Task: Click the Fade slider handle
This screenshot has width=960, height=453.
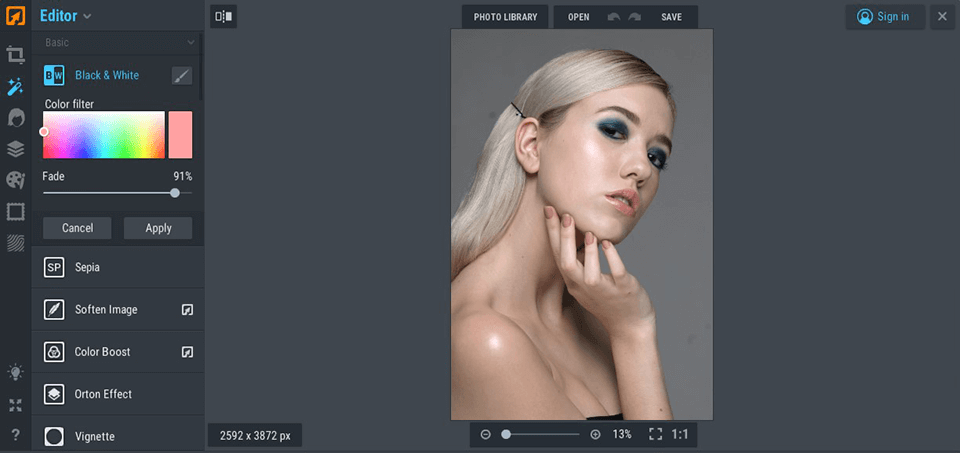Action: [175, 193]
